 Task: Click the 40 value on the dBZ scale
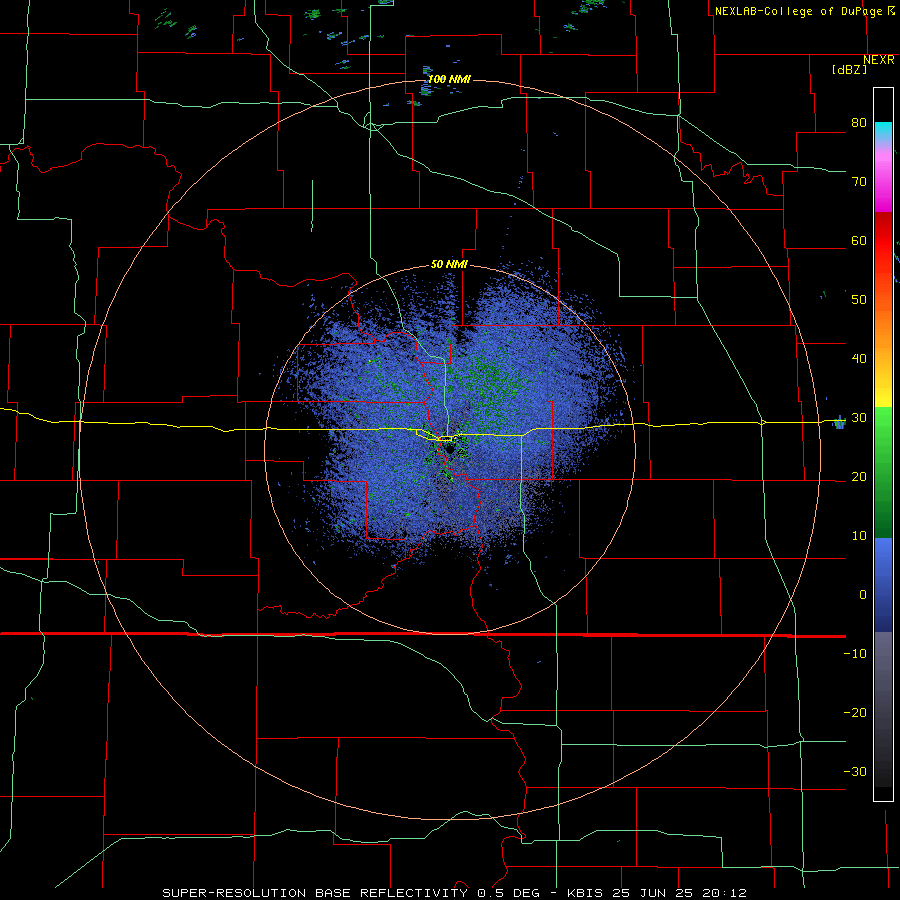[x=859, y=359]
